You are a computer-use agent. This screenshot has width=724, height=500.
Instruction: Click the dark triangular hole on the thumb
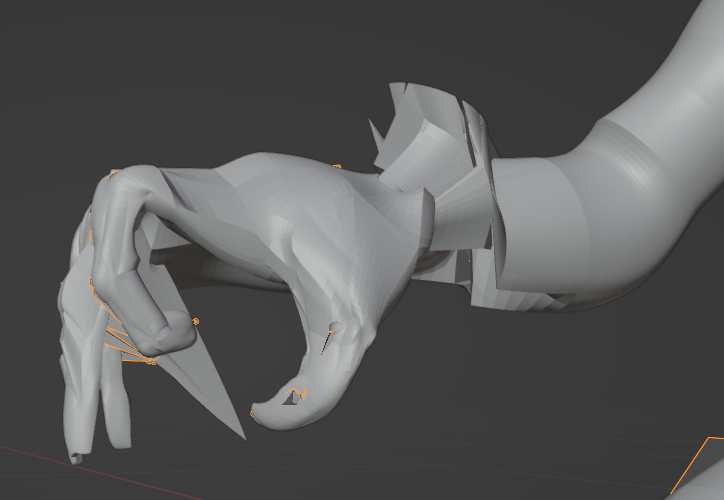[x=293, y=397]
